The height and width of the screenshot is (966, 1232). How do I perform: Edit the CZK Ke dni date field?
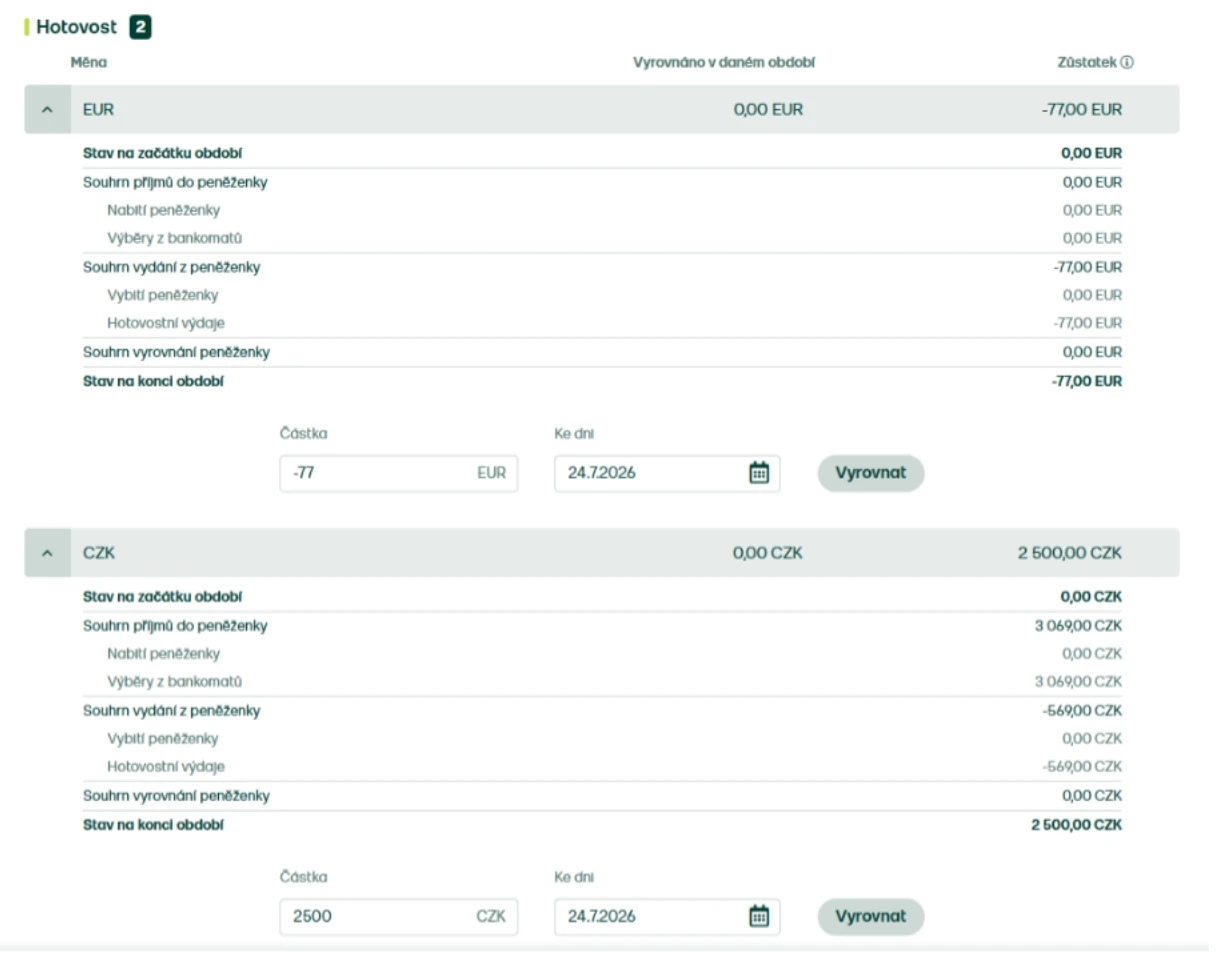click(667, 916)
